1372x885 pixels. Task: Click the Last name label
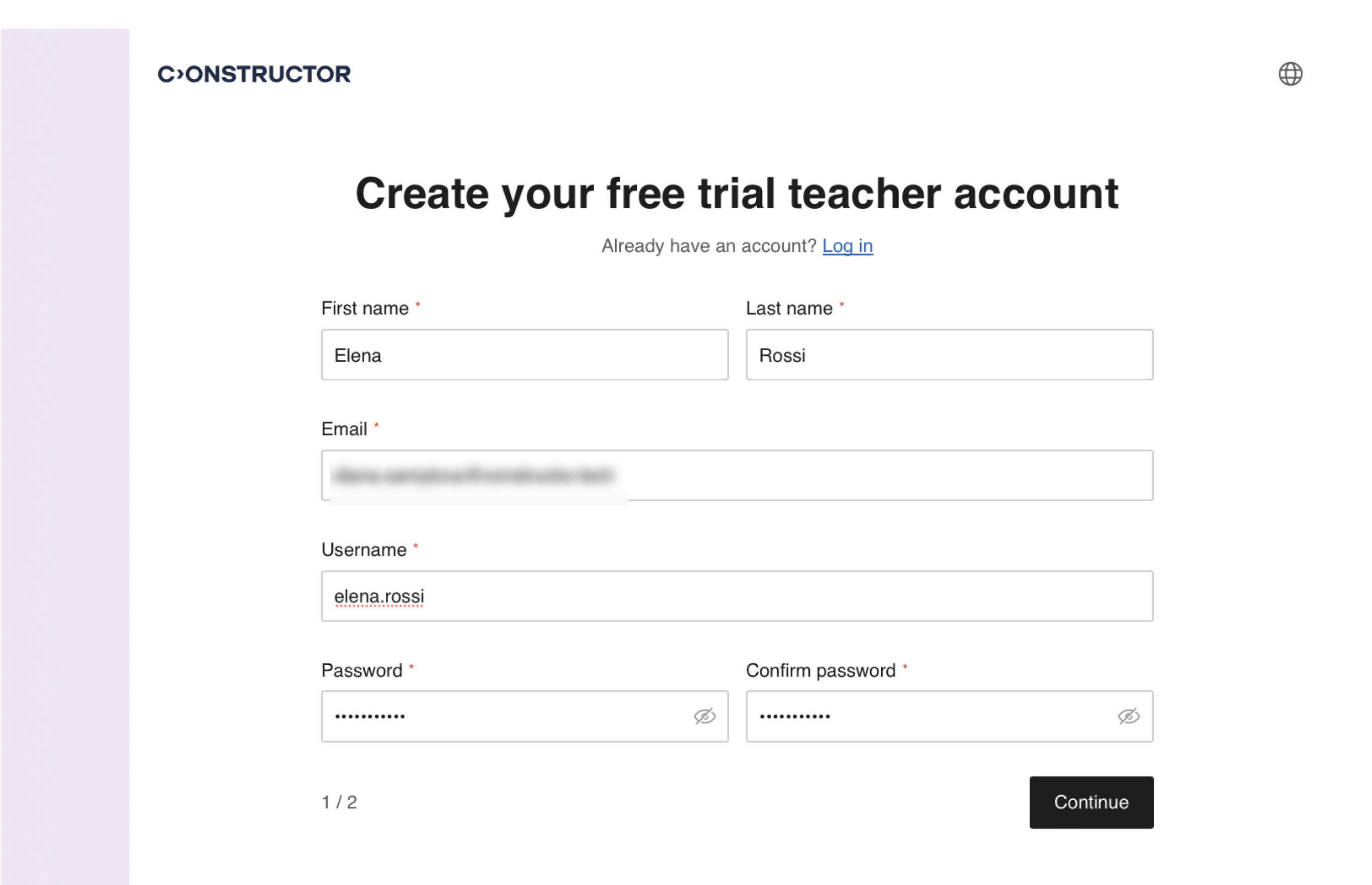(x=788, y=309)
